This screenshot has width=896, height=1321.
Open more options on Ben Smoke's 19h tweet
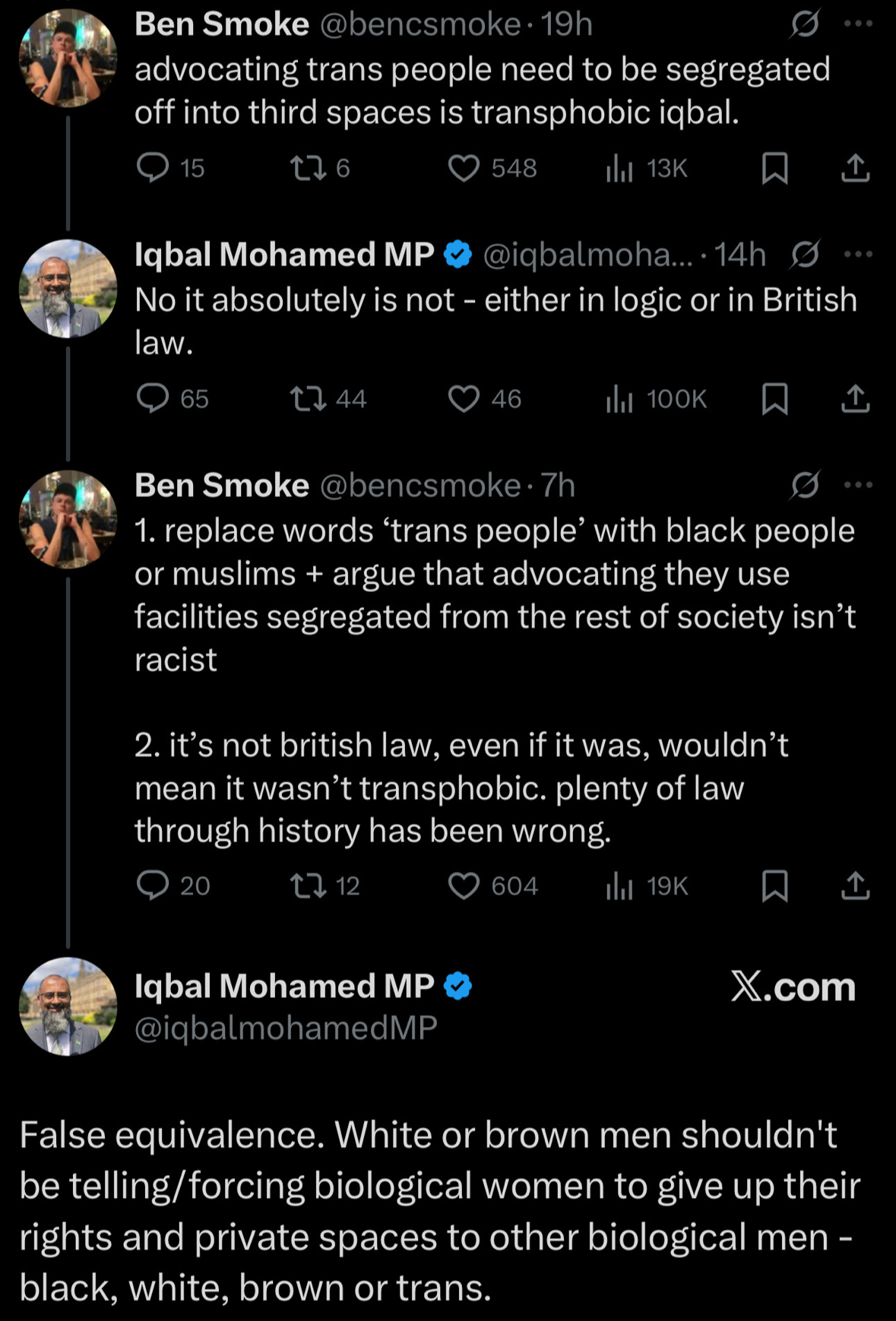[858, 24]
